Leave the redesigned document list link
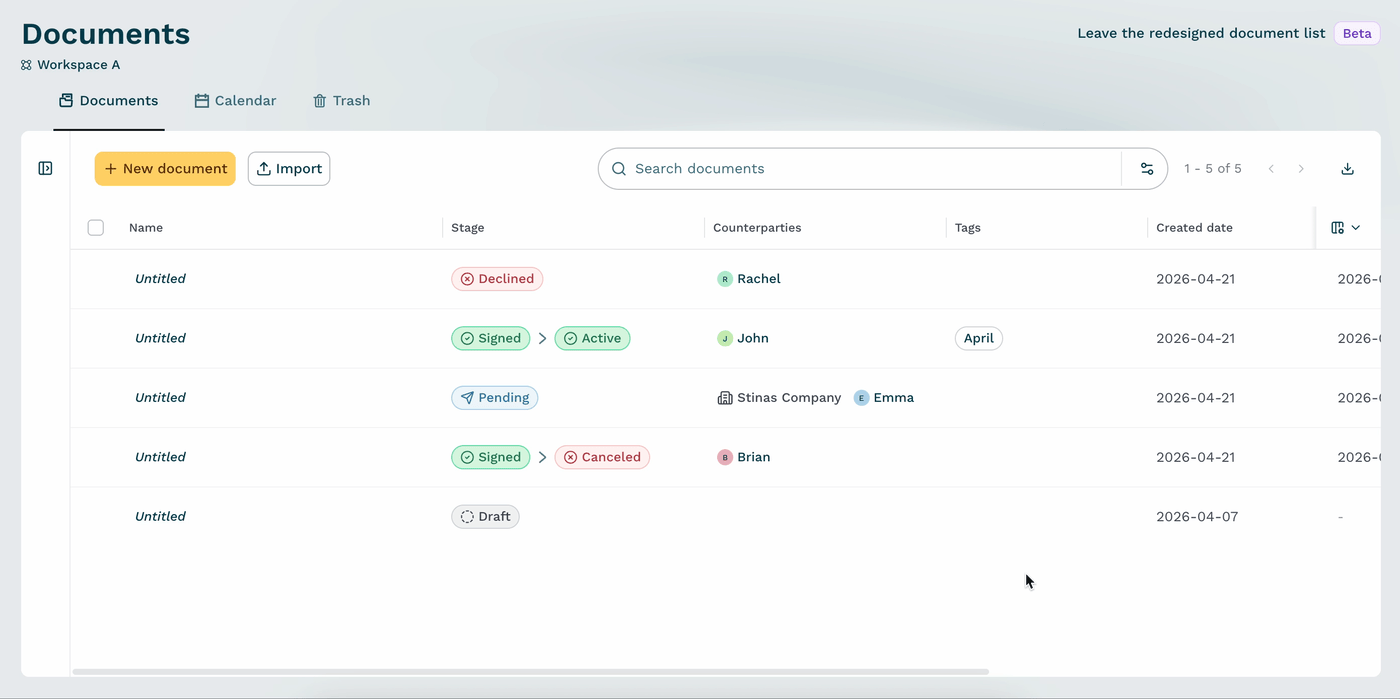The width and height of the screenshot is (1400, 699). (x=1201, y=33)
